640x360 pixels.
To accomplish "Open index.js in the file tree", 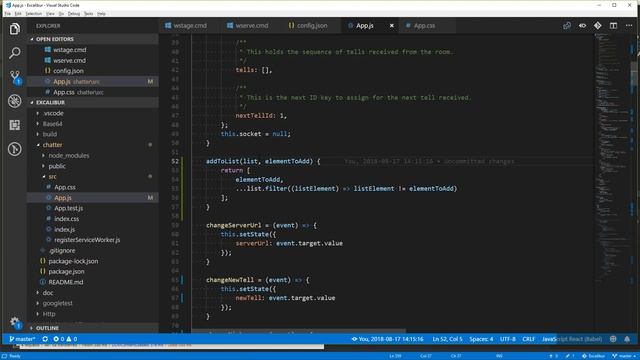I will coord(93,229).
